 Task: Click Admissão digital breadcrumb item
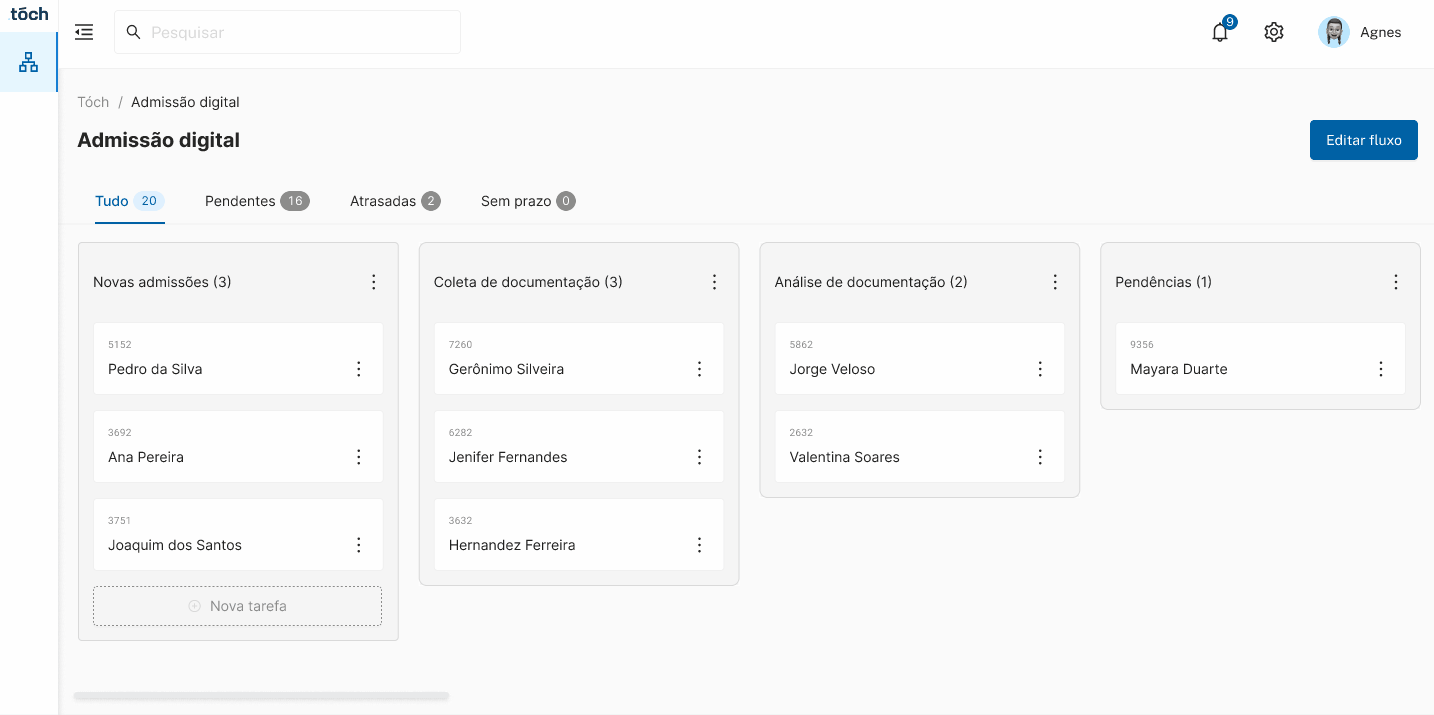(x=185, y=102)
